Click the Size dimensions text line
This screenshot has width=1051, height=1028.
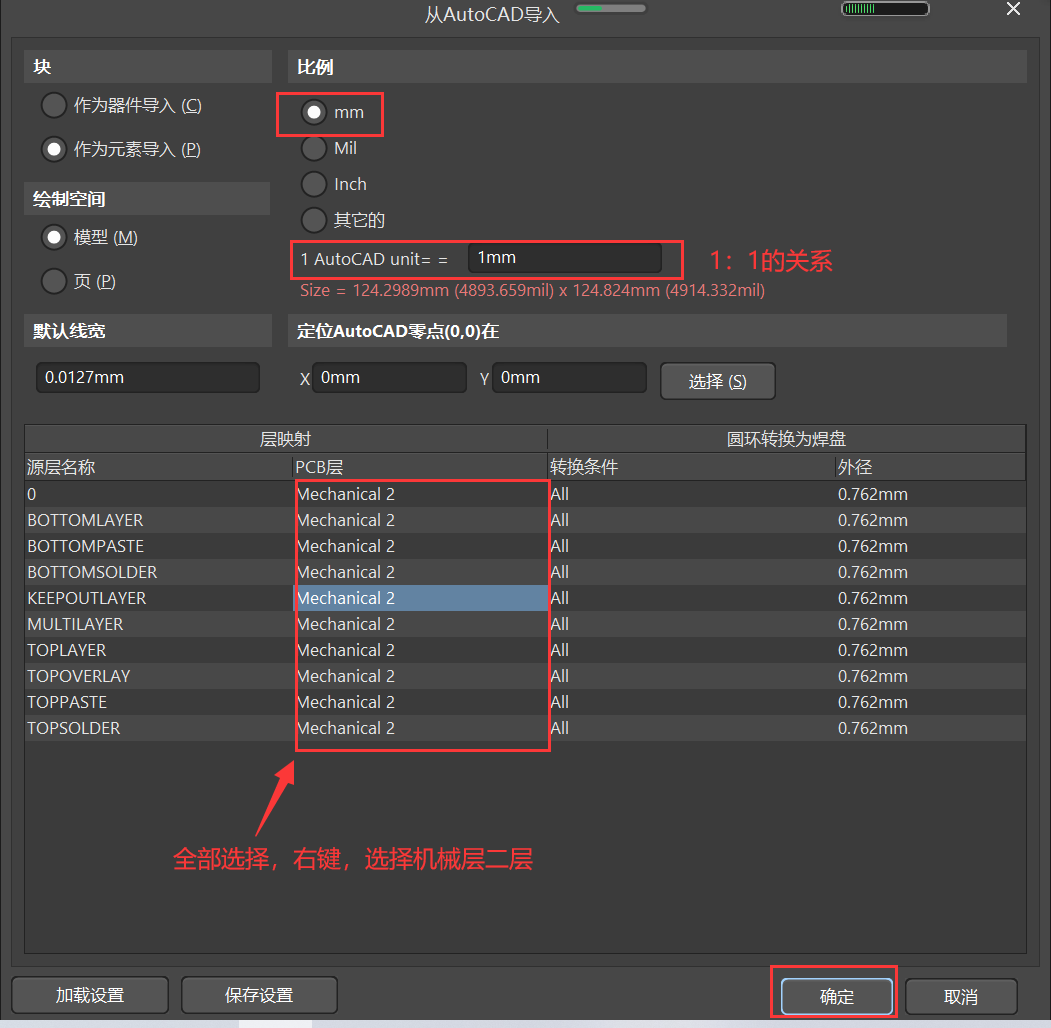(532, 290)
